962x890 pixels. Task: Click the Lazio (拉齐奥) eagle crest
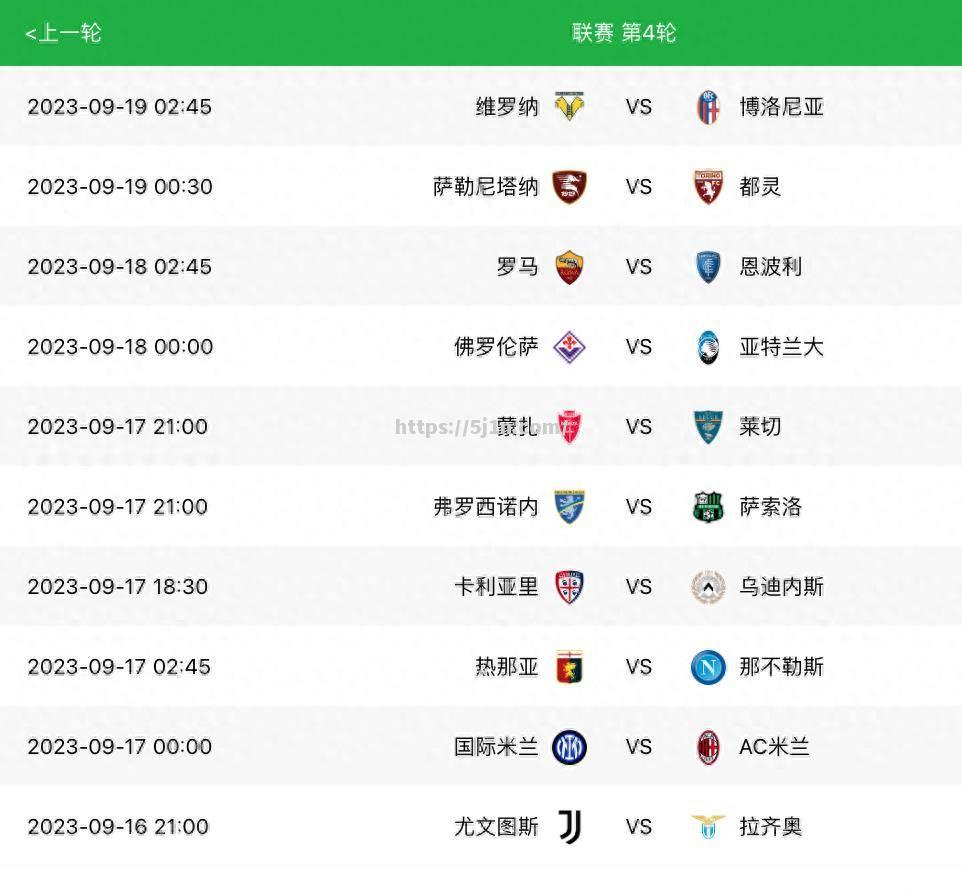(x=708, y=827)
